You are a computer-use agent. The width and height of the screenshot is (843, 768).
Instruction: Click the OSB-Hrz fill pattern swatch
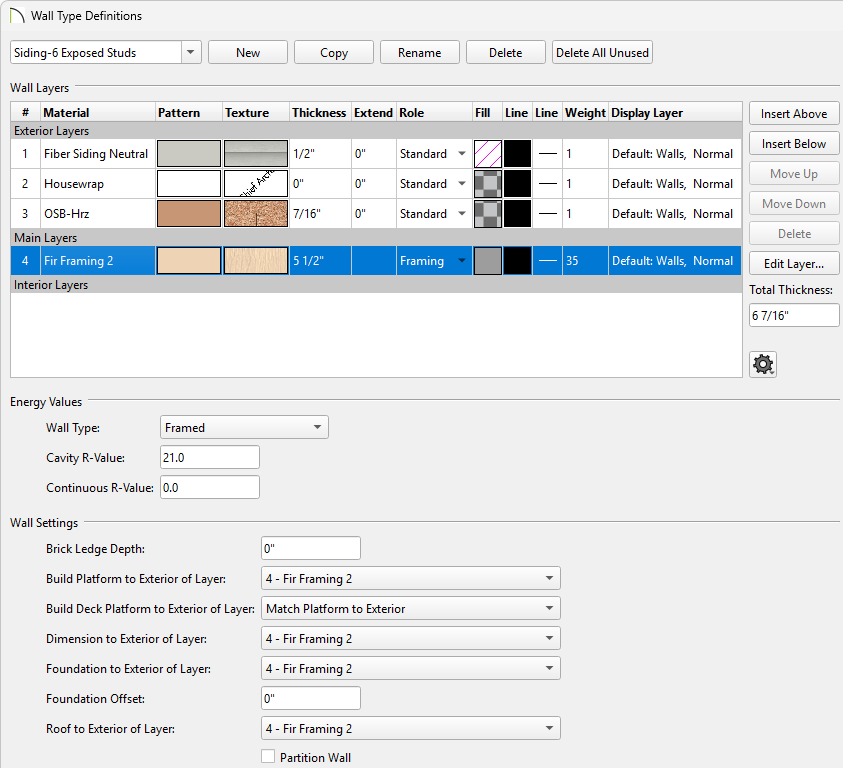coord(488,214)
